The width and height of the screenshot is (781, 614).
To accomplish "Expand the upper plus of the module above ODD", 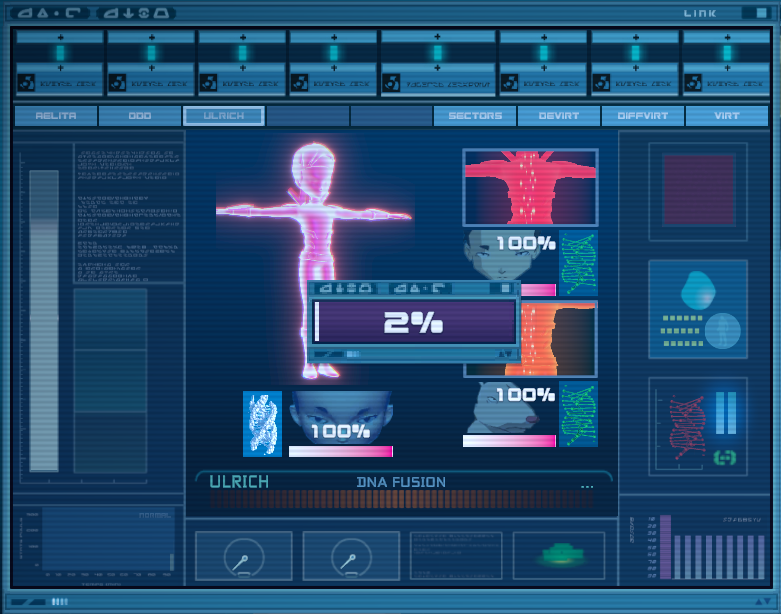I will [x=151, y=37].
